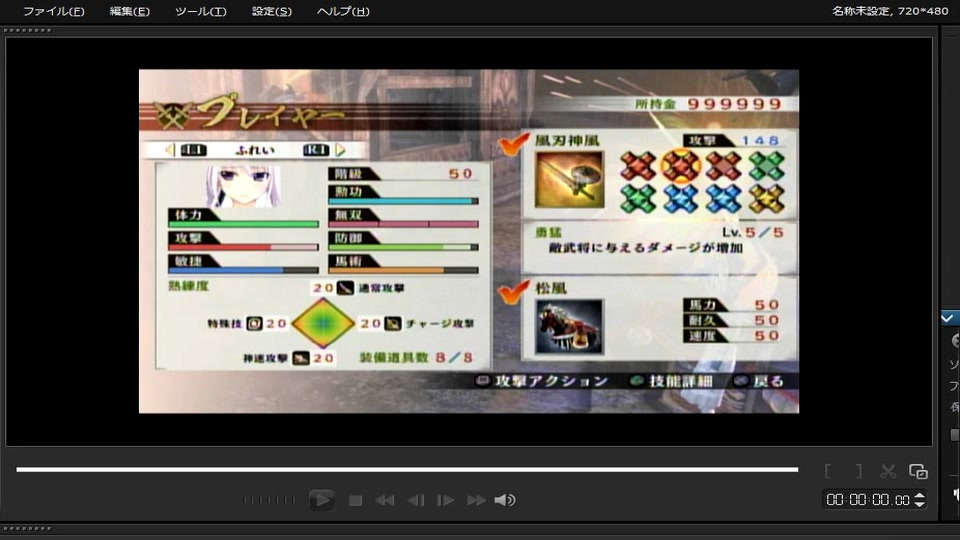Click the 風刃神風 weapon thumbnail in the preview

[x=569, y=180]
